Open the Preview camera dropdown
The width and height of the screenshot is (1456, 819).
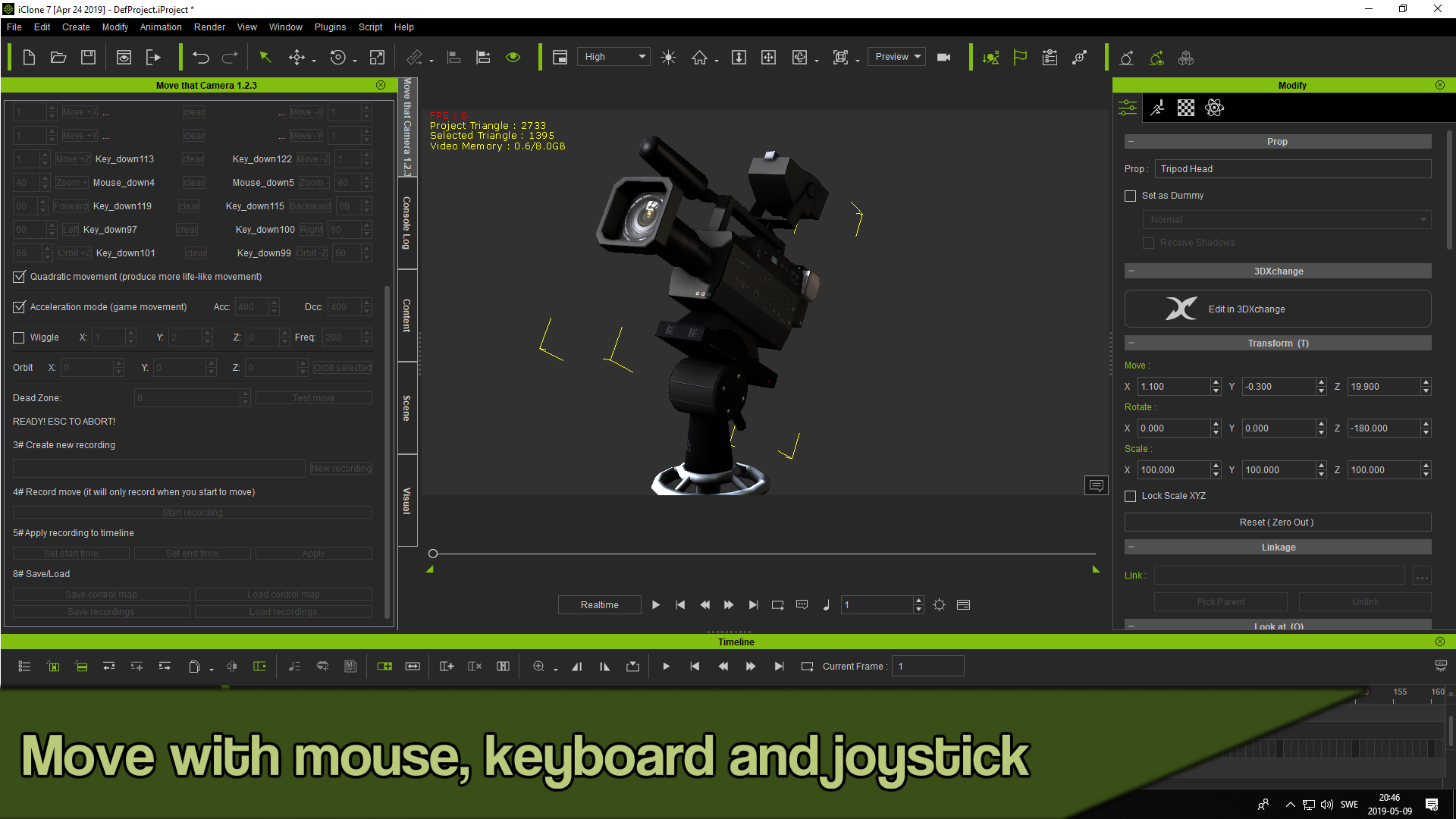pos(897,57)
